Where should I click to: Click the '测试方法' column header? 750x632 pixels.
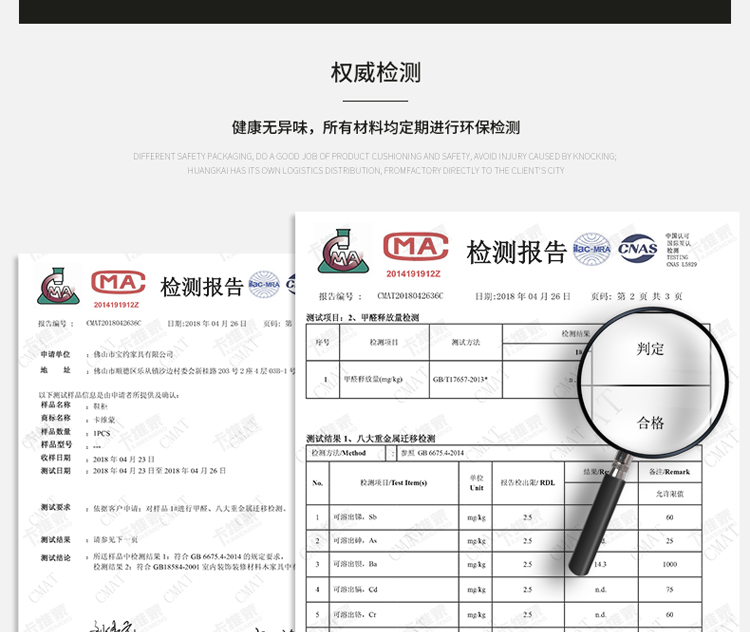pyautogui.click(x=465, y=342)
